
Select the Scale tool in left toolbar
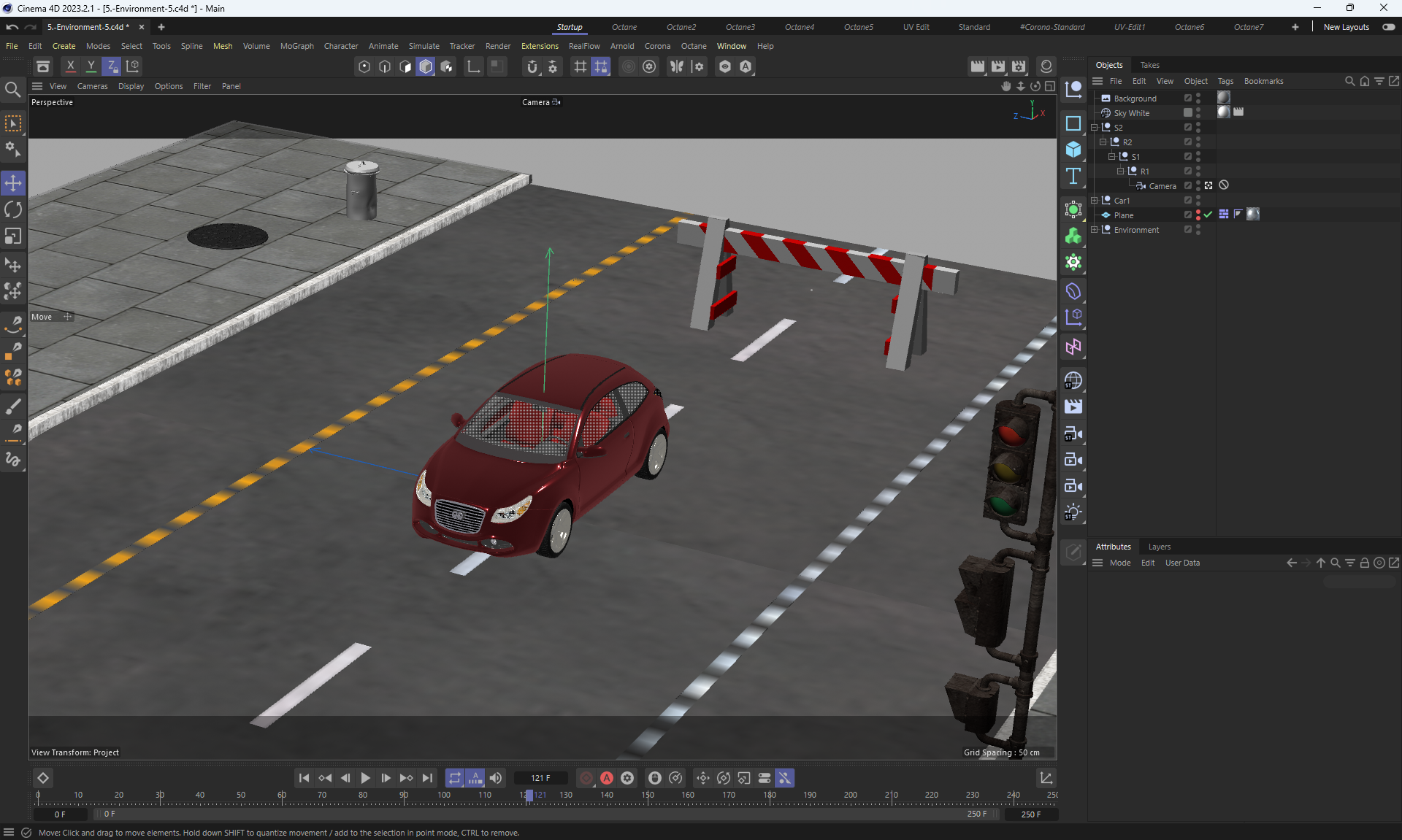point(13,236)
